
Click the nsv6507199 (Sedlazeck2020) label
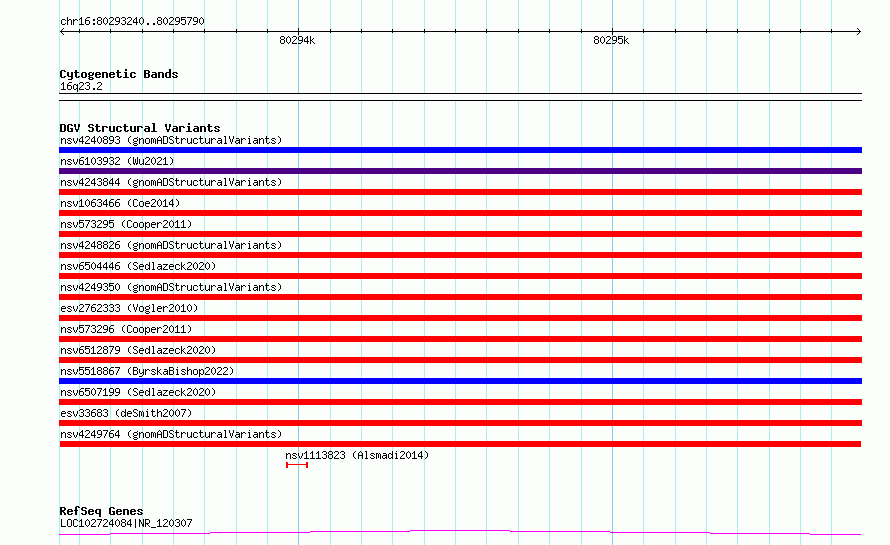[138, 392]
